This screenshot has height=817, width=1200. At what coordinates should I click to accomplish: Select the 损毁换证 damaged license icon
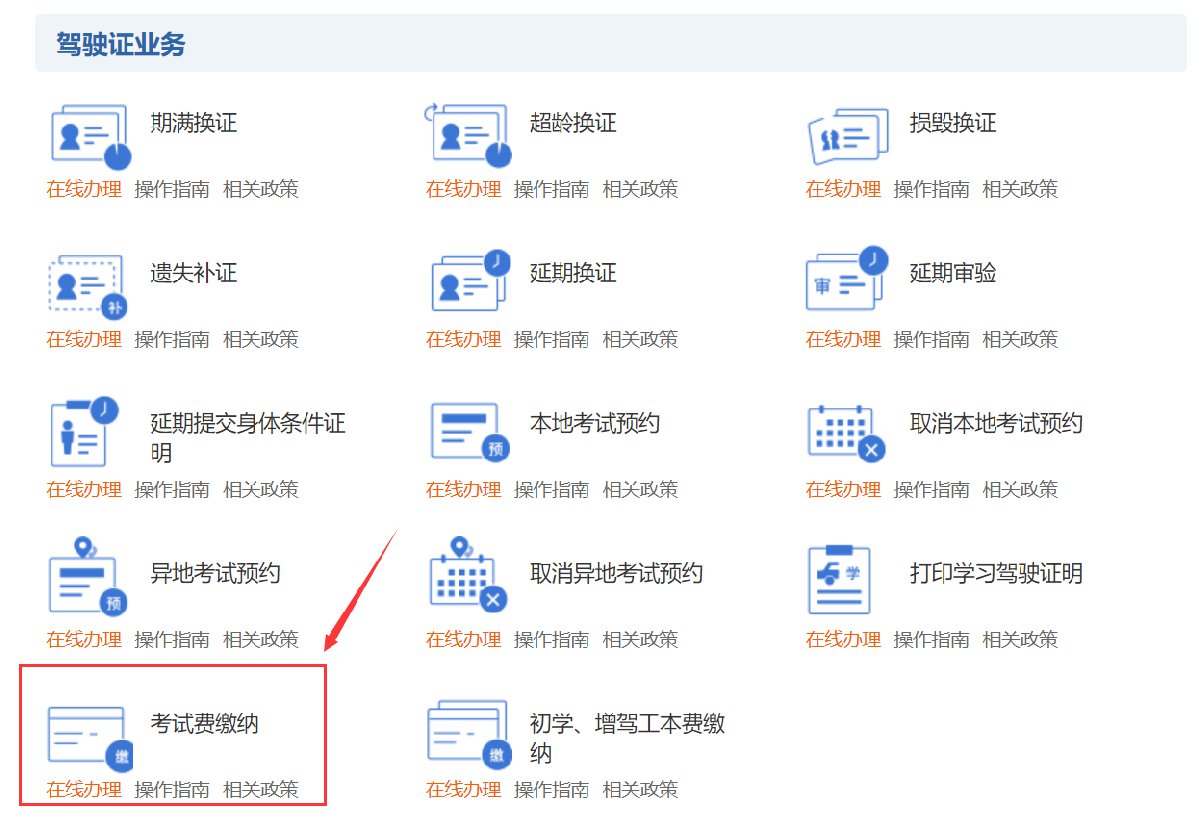point(848,136)
